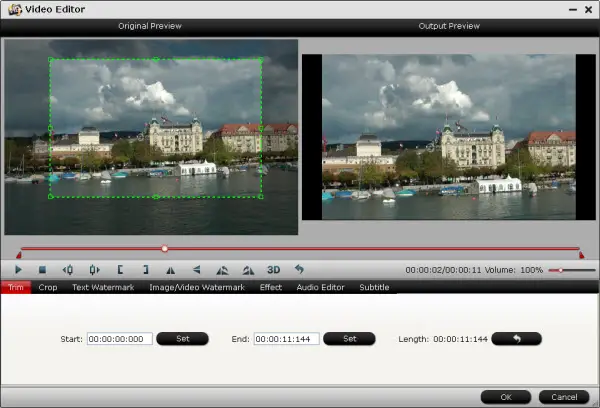Select the Effect tab
This screenshot has width=600, height=408.
pos(270,288)
